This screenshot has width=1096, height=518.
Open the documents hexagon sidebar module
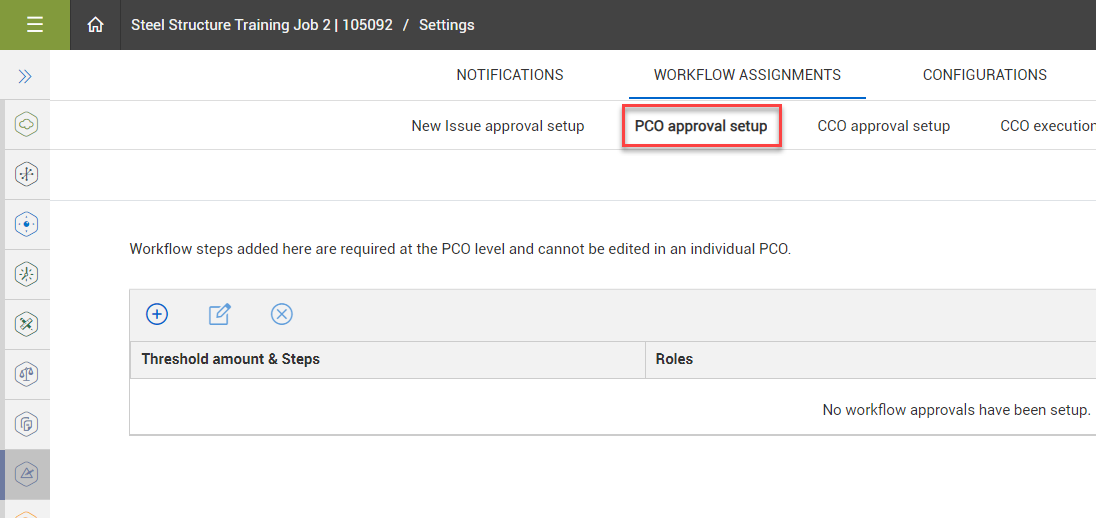[x=27, y=424]
